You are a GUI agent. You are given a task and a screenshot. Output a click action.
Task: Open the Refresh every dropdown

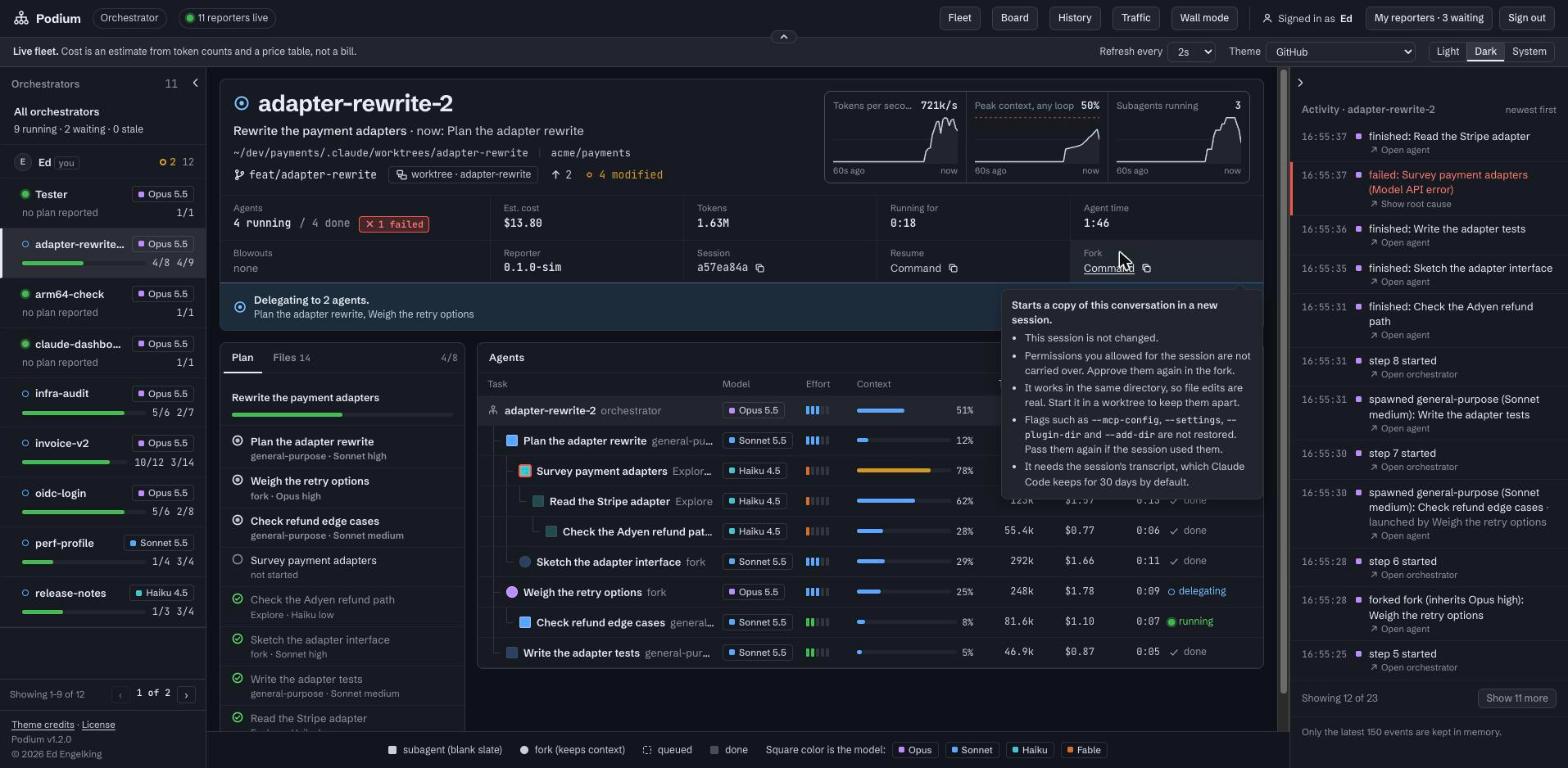[1190, 52]
